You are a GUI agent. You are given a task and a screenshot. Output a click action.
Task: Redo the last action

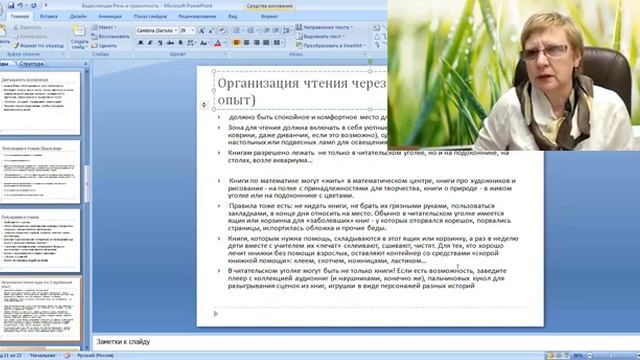pyautogui.click(x=33, y=5)
